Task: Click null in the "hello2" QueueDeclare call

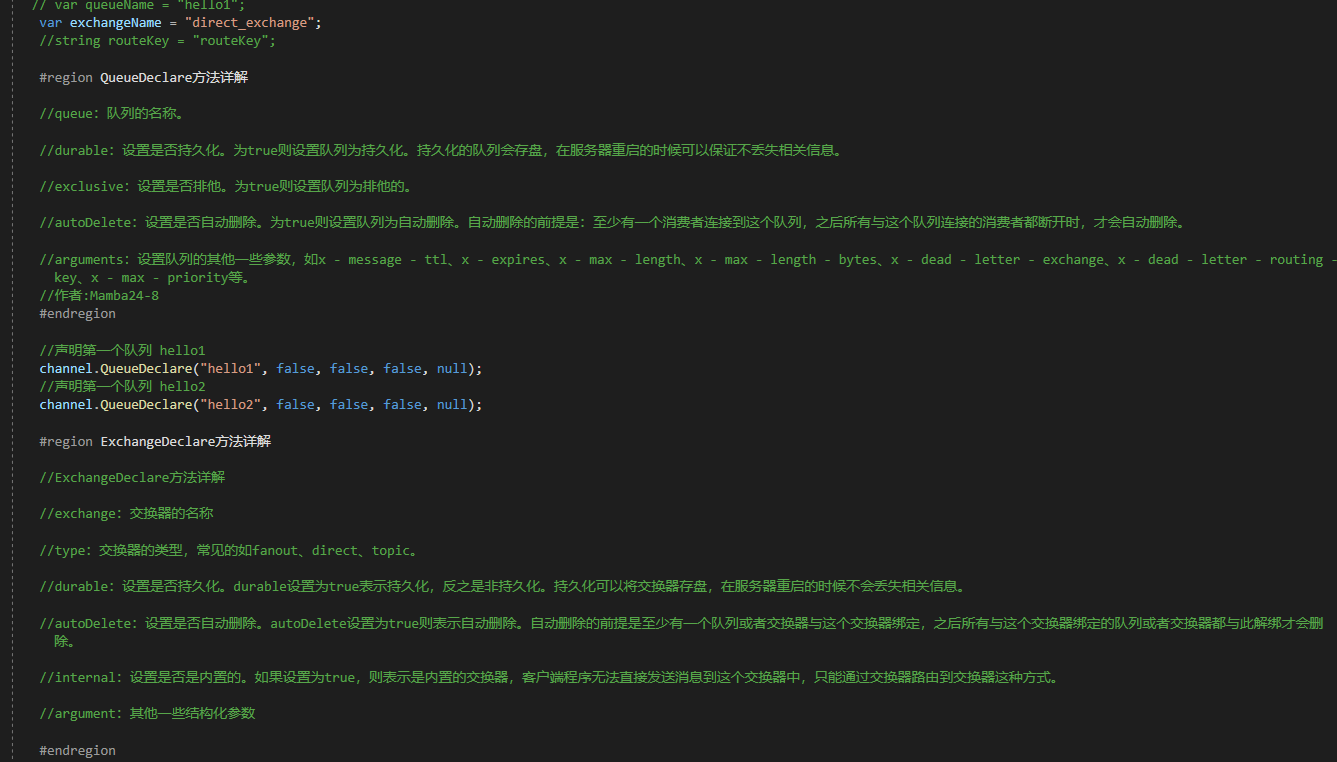Action: [x=452, y=404]
